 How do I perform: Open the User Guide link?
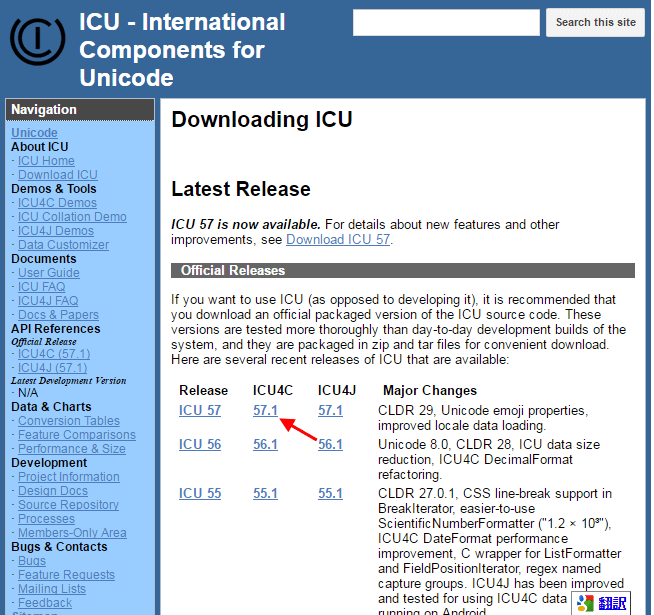tap(49, 273)
